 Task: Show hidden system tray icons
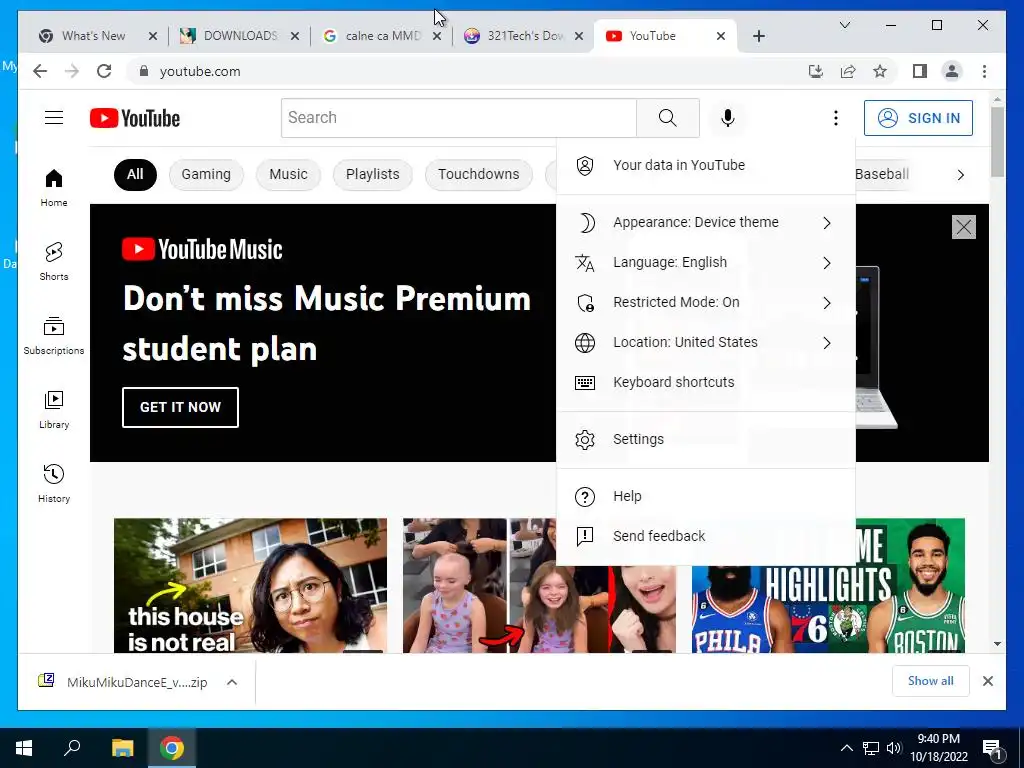pos(846,748)
